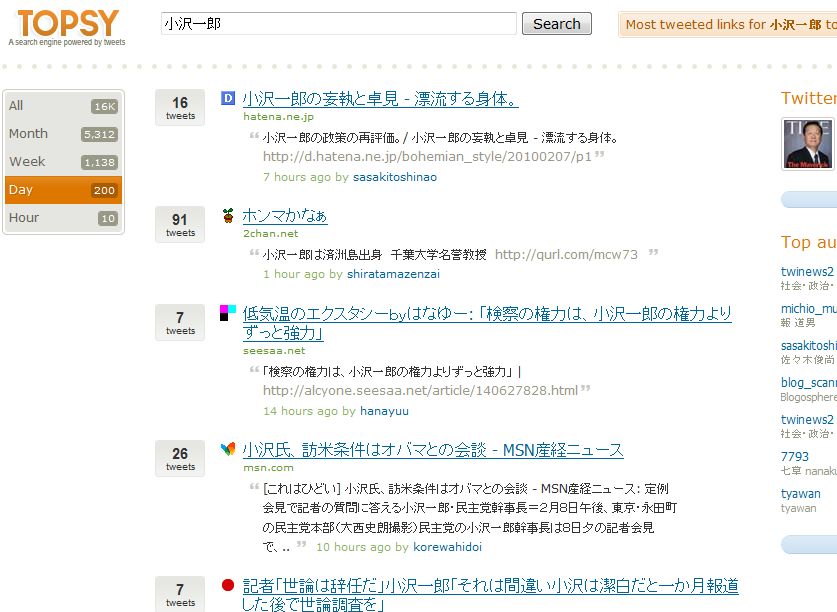837x612 pixels.
Task: Open the TIME magazine cover thumbnail
Action: [x=807, y=144]
